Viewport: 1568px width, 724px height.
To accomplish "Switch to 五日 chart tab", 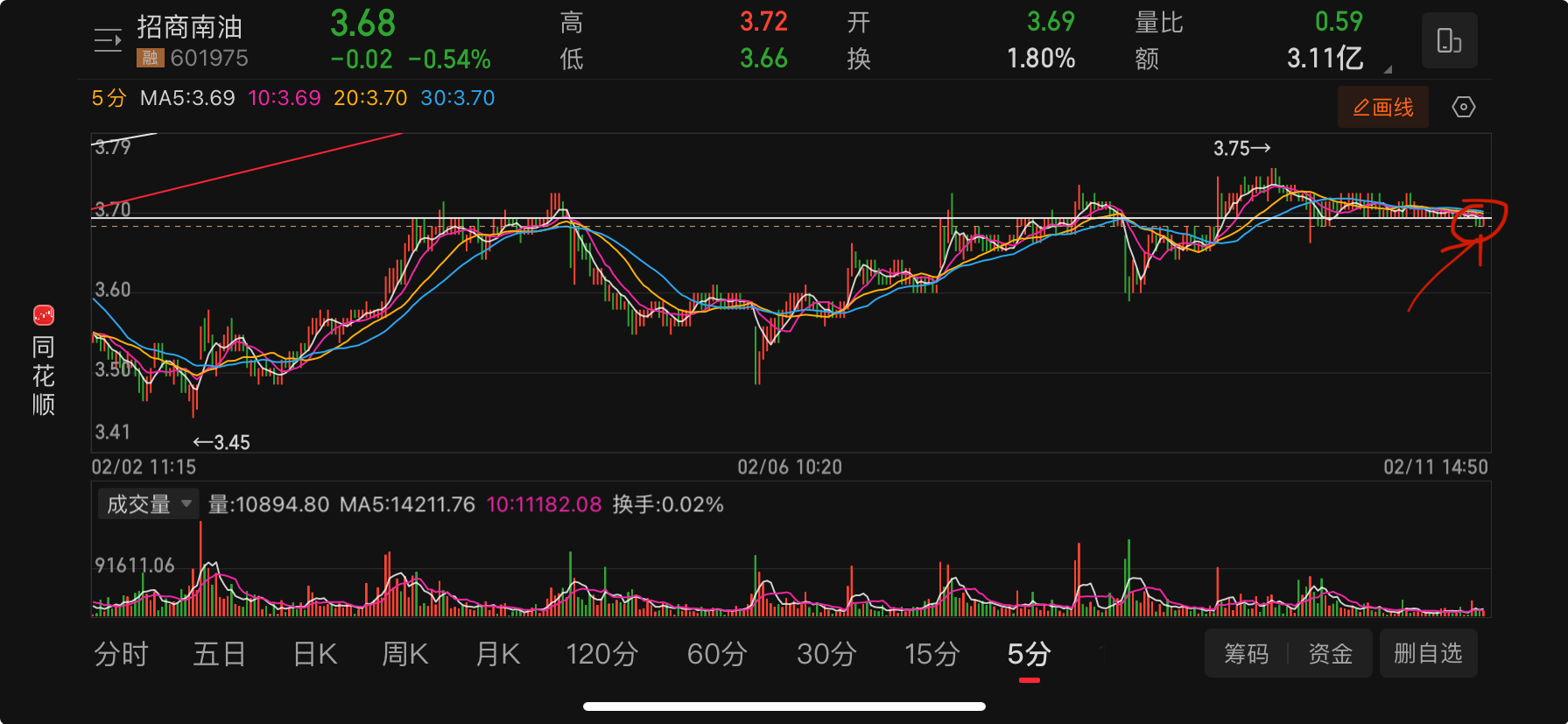I will click(219, 654).
